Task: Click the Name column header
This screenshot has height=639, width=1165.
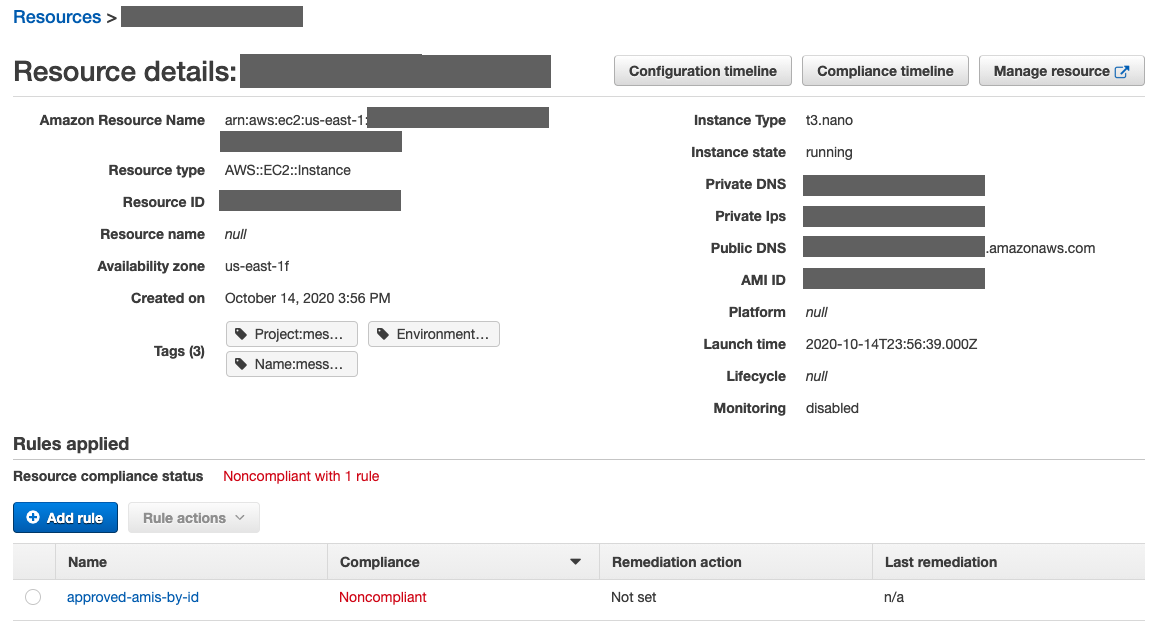Action: click(x=87, y=561)
